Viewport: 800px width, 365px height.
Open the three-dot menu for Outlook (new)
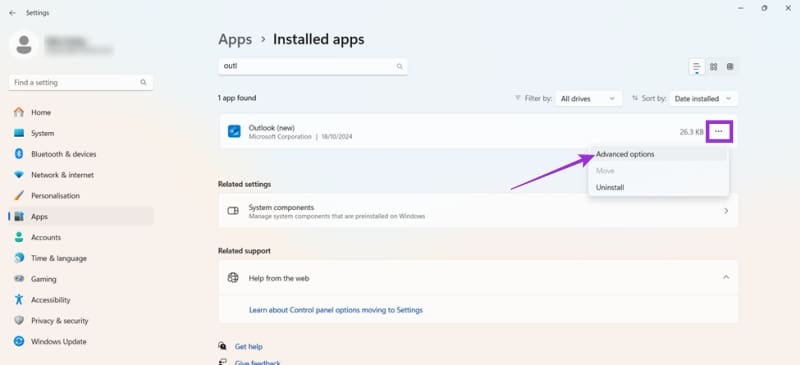tap(719, 132)
